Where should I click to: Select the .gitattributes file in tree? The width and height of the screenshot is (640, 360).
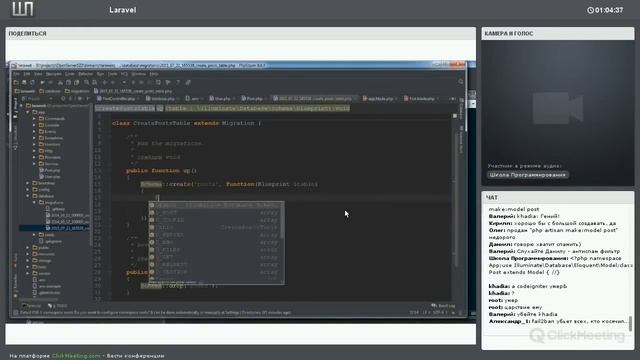pos(47,292)
